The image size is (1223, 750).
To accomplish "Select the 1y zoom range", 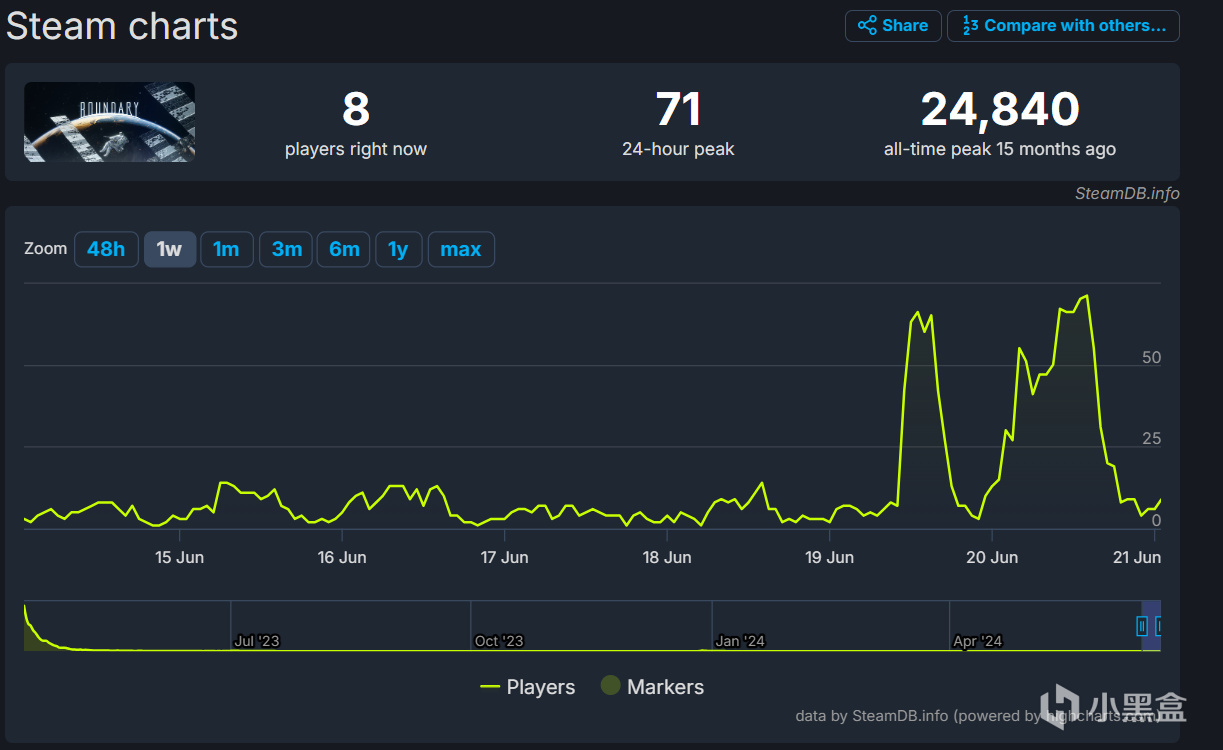I will click(399, 249).
